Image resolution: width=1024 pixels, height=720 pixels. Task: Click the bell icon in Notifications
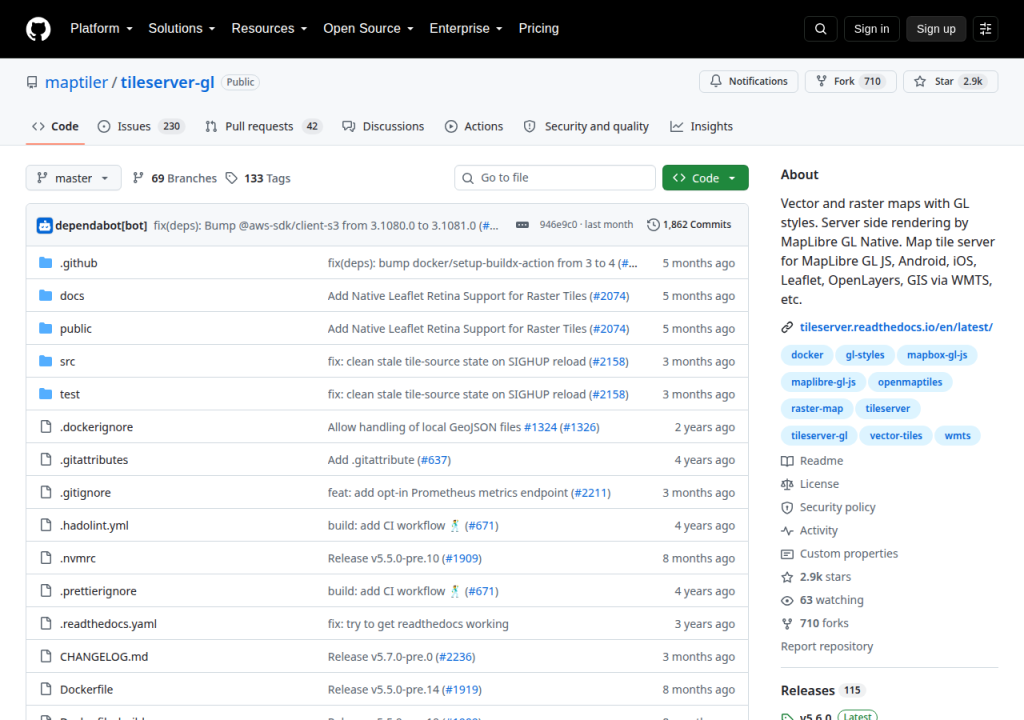(x=716, y=81)
